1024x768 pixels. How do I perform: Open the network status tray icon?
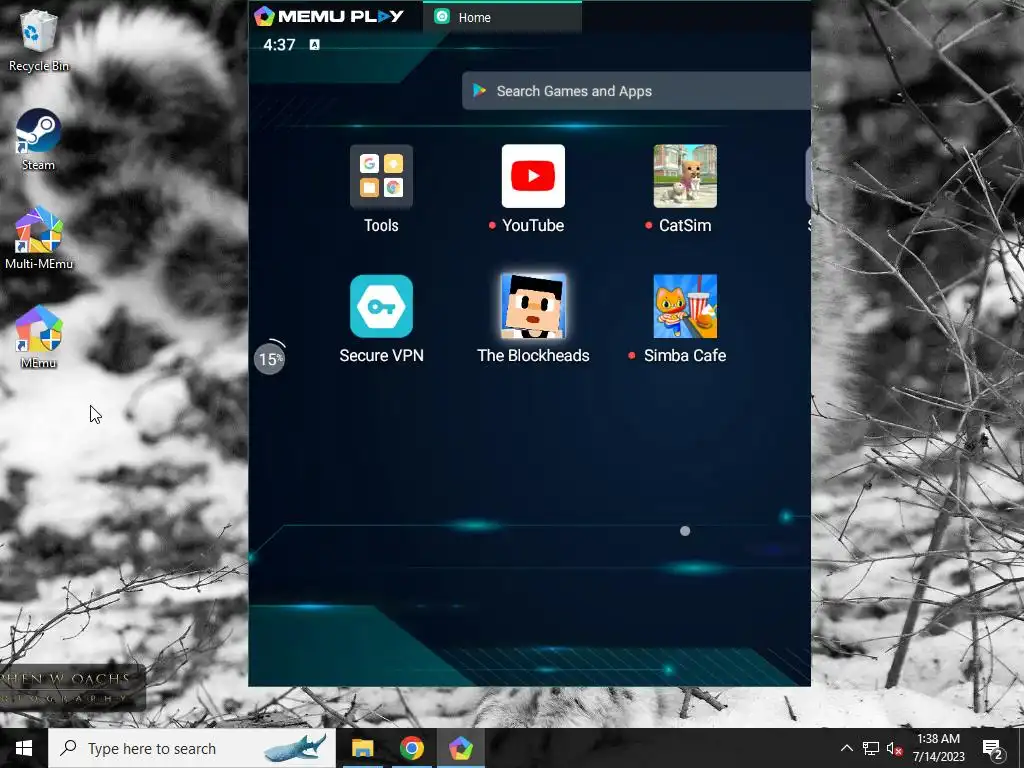tap(871, 748)
